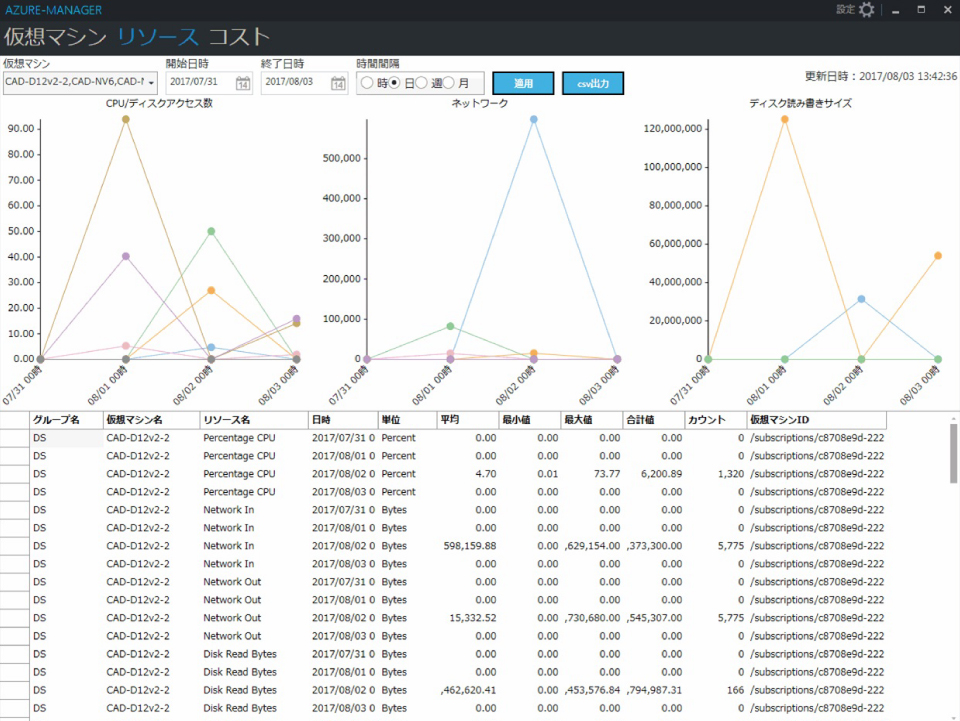Click the tan peak point in CPU/ディスクアクセス数 chart
960x721 pixels.
(x=126, y=119)
